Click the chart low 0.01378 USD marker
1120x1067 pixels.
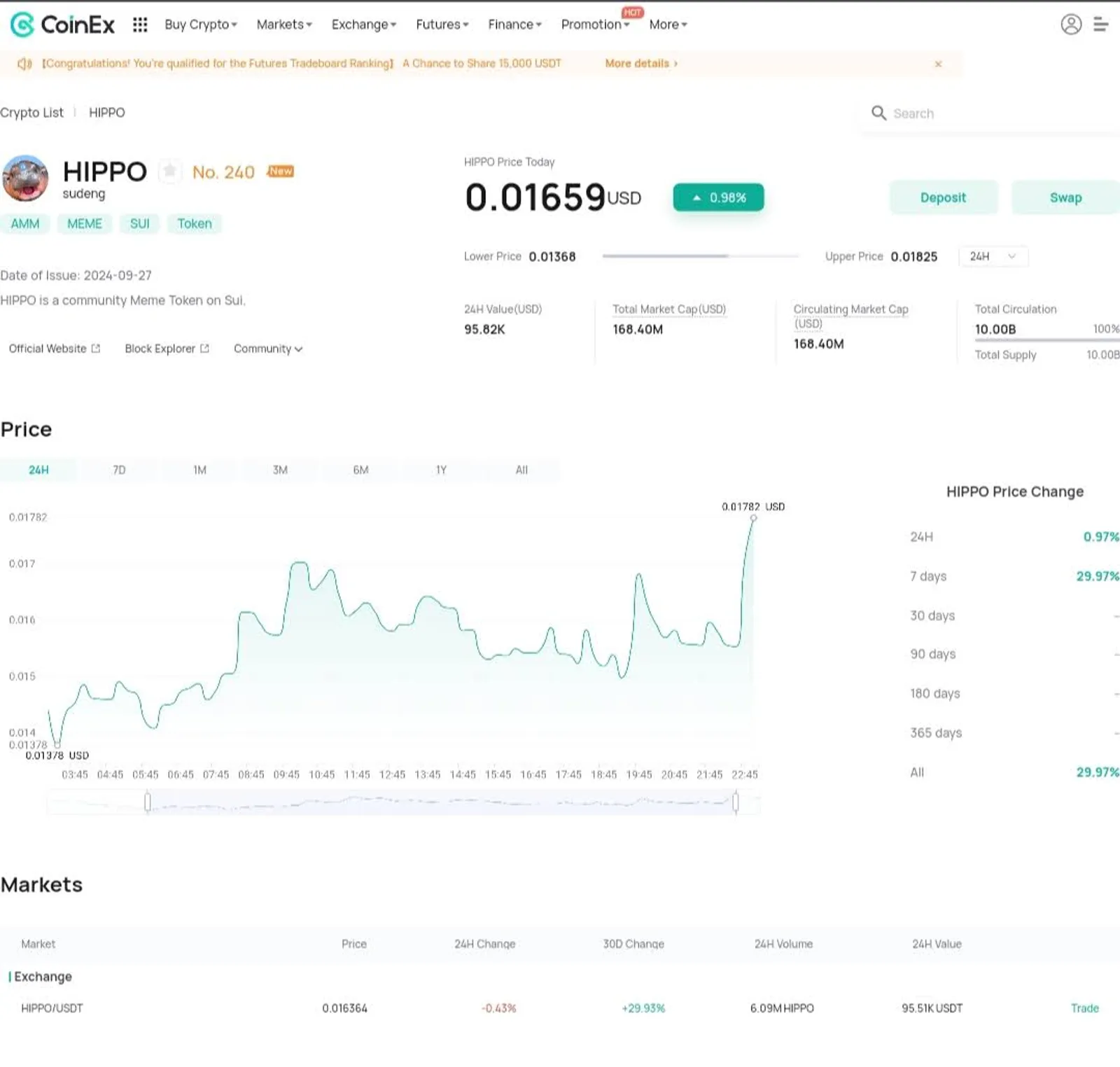pos(57,744)
